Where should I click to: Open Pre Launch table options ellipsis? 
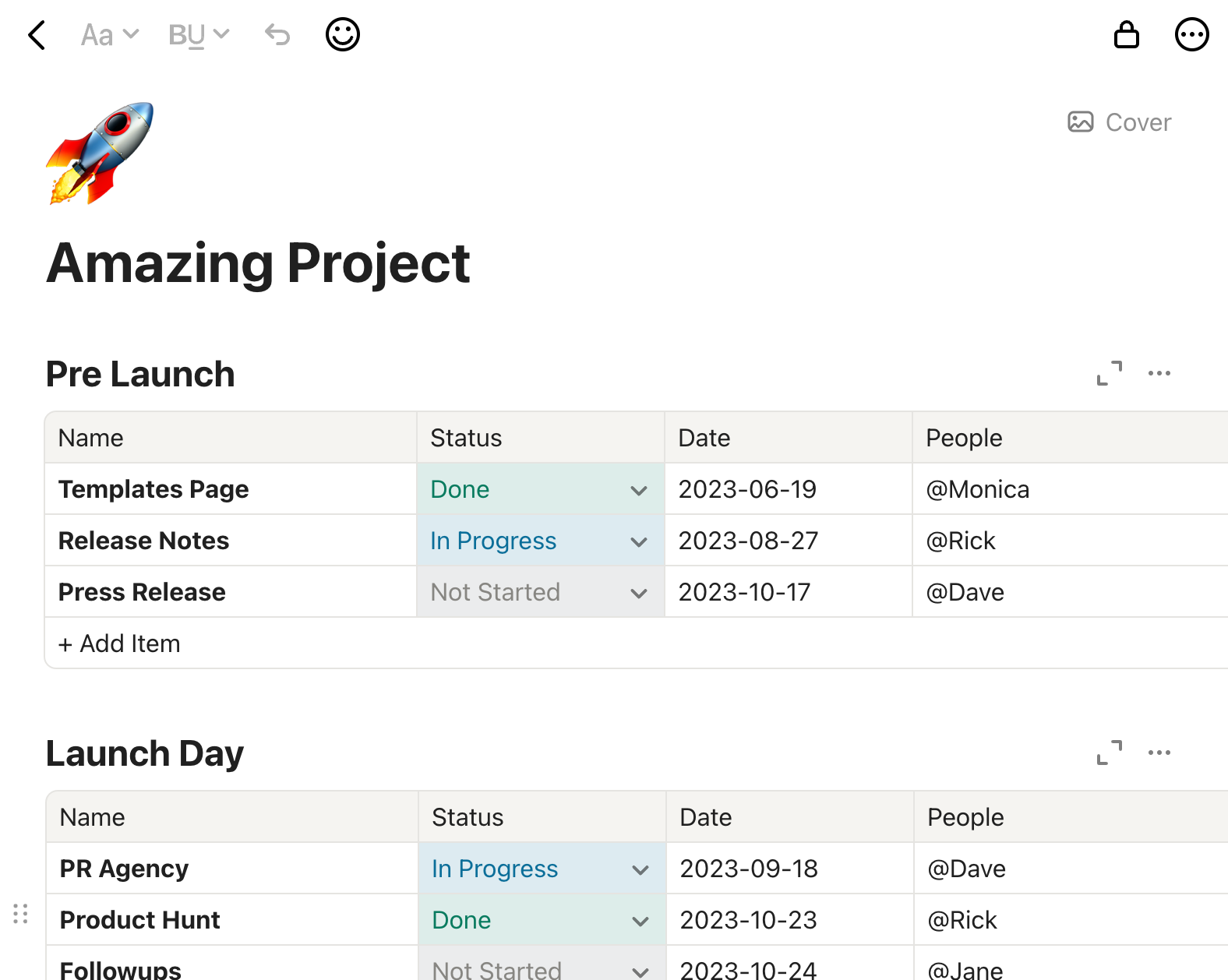coord(1159,373)
